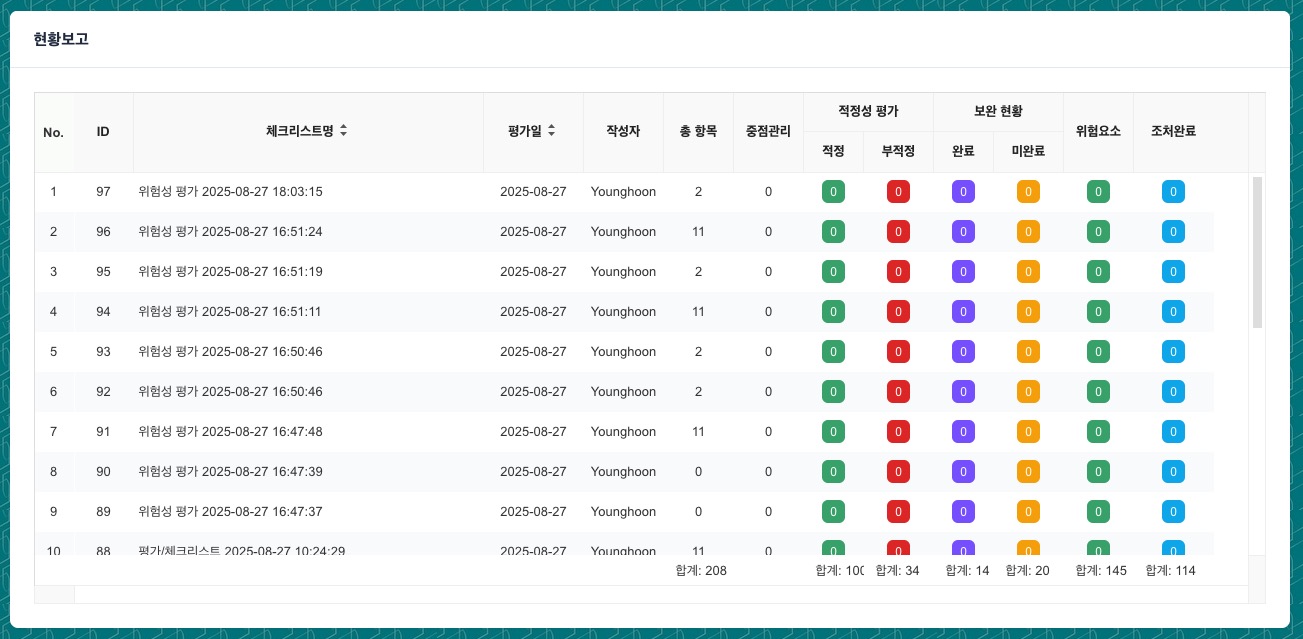
Task: Click the green 적정 badge for ID 97
Action: point(833,192)
